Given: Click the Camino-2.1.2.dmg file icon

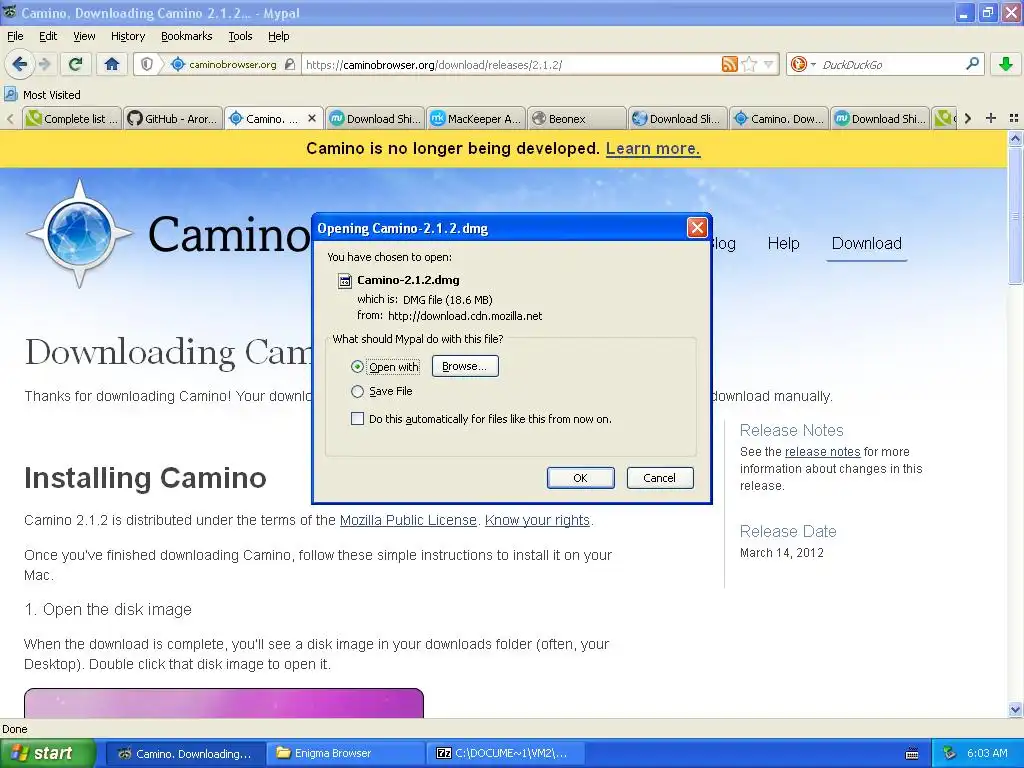Looking at the screenshot, I should (x=344, y=281).
